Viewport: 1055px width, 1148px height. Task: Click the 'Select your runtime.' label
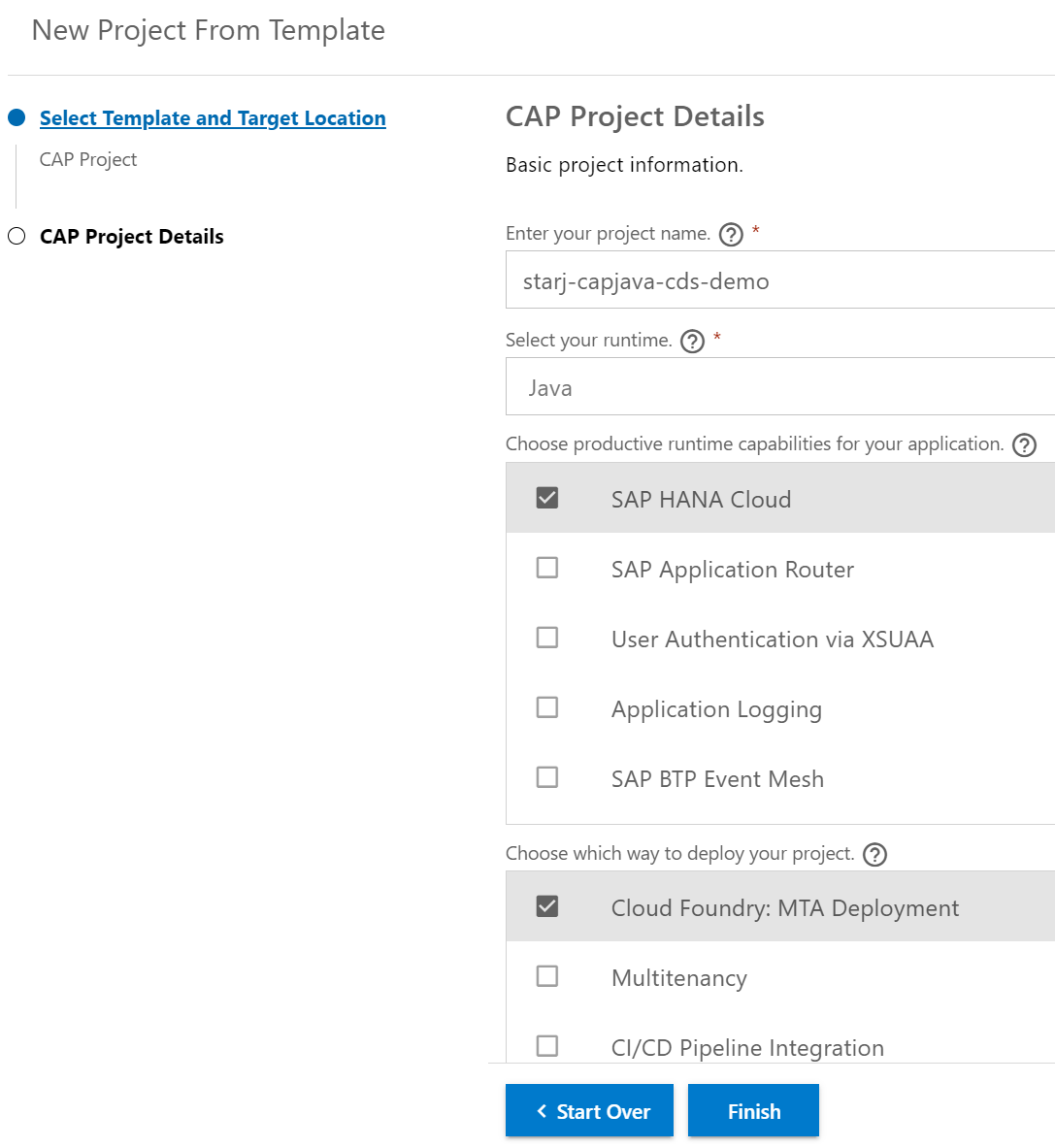588,341
